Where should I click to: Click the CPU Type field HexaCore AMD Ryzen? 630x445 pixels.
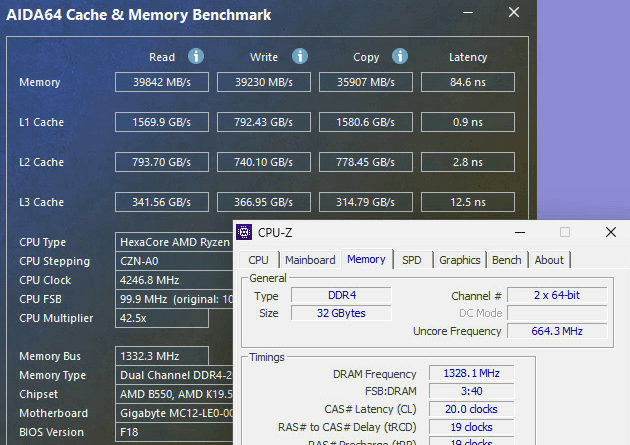coord(174,242)
